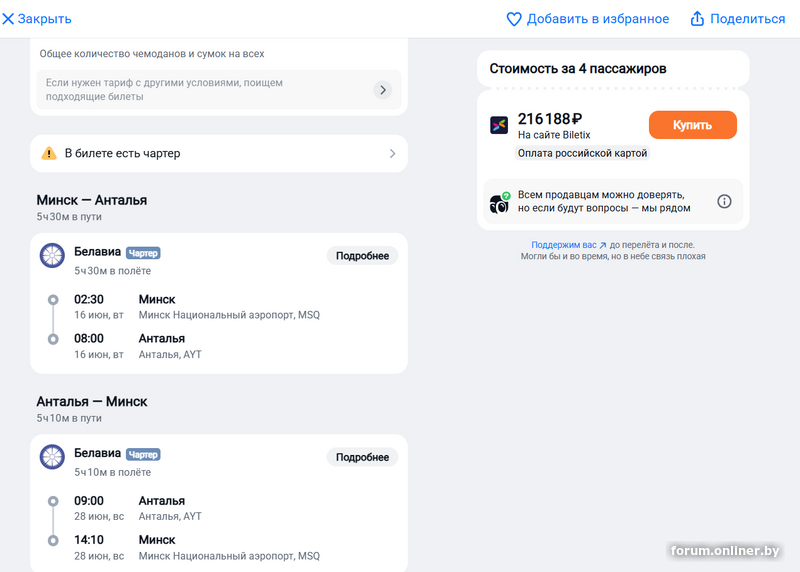Open other fare conditions arrow
The height and width of the screenshot is (572, 800).
(382, 90)
